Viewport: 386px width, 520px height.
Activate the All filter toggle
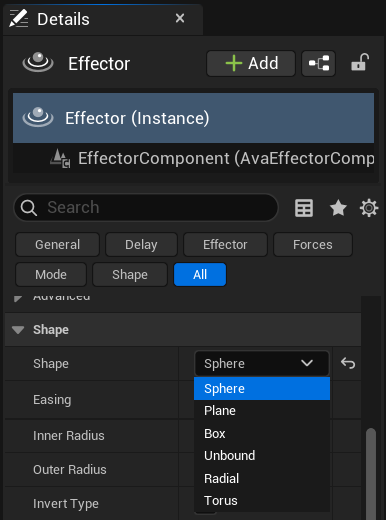point(200,275)
